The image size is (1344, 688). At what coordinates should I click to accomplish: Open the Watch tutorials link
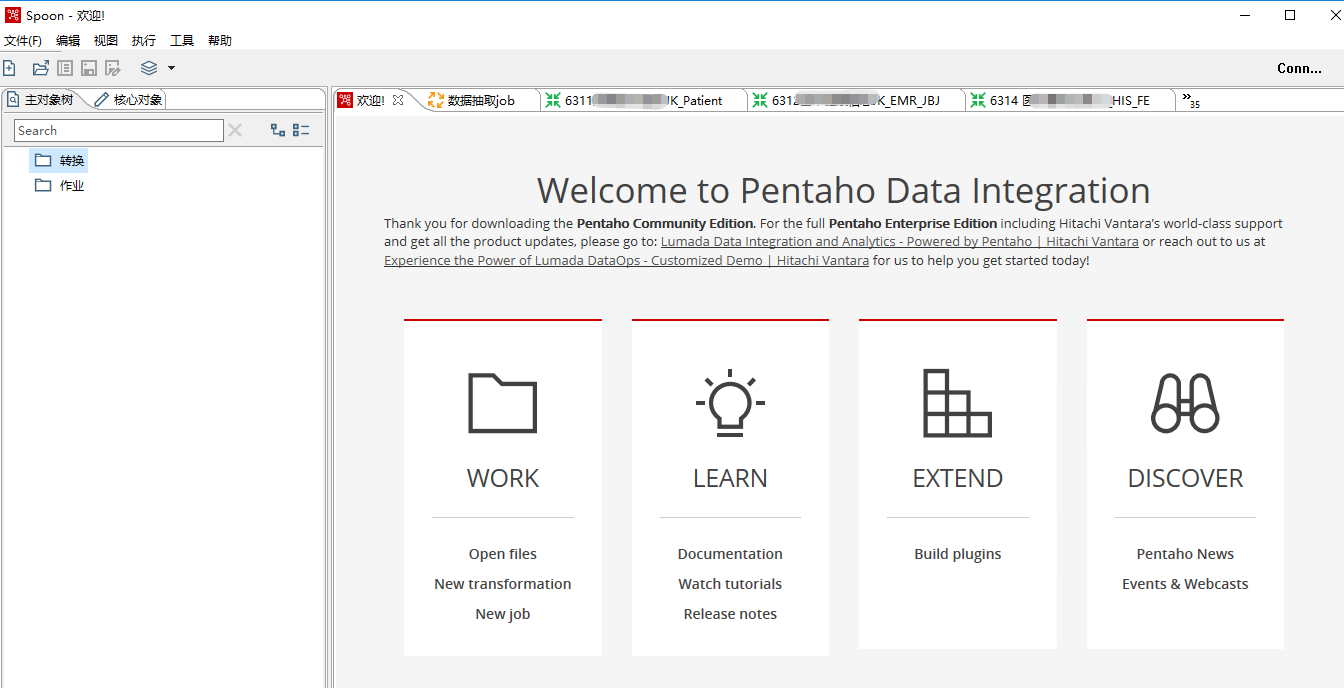[x=730, y=584]
